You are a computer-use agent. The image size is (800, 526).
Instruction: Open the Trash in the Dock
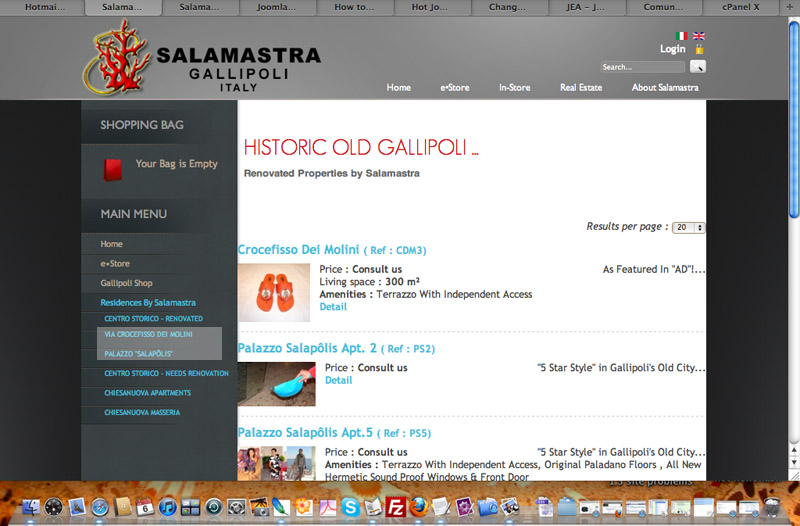(x=772, y=507)
